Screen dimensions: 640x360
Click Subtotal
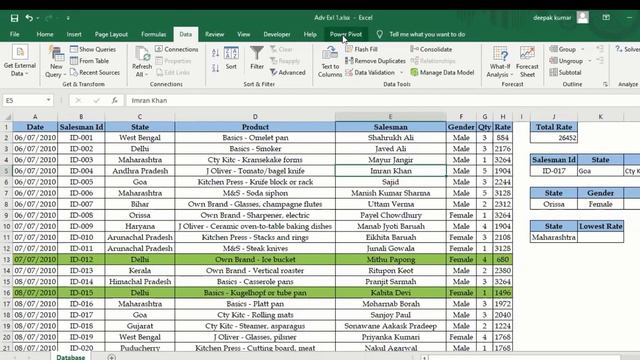click(565, 72)
